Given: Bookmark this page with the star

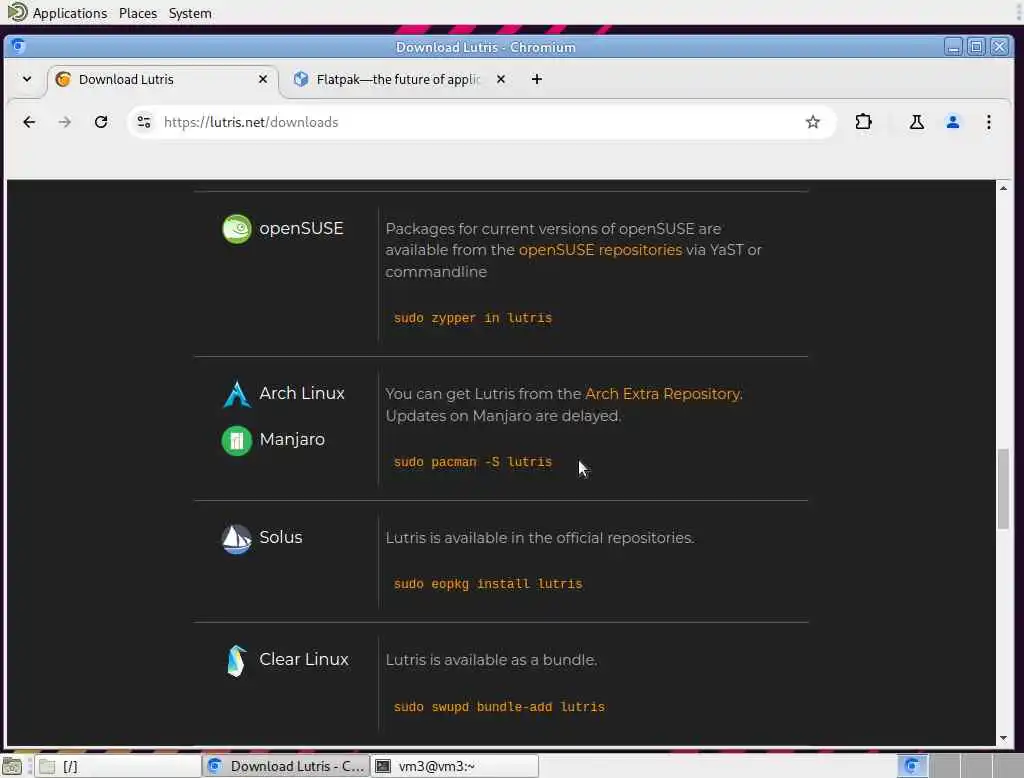Looking at the screenshot, I should click(812, 122).
